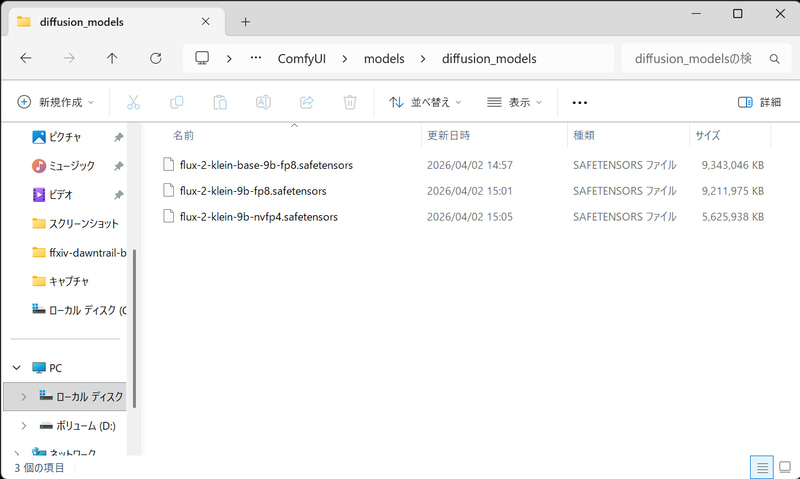Click the Delete trash can icon
This screenshot has width=800, height=479.
click(350, 103)
